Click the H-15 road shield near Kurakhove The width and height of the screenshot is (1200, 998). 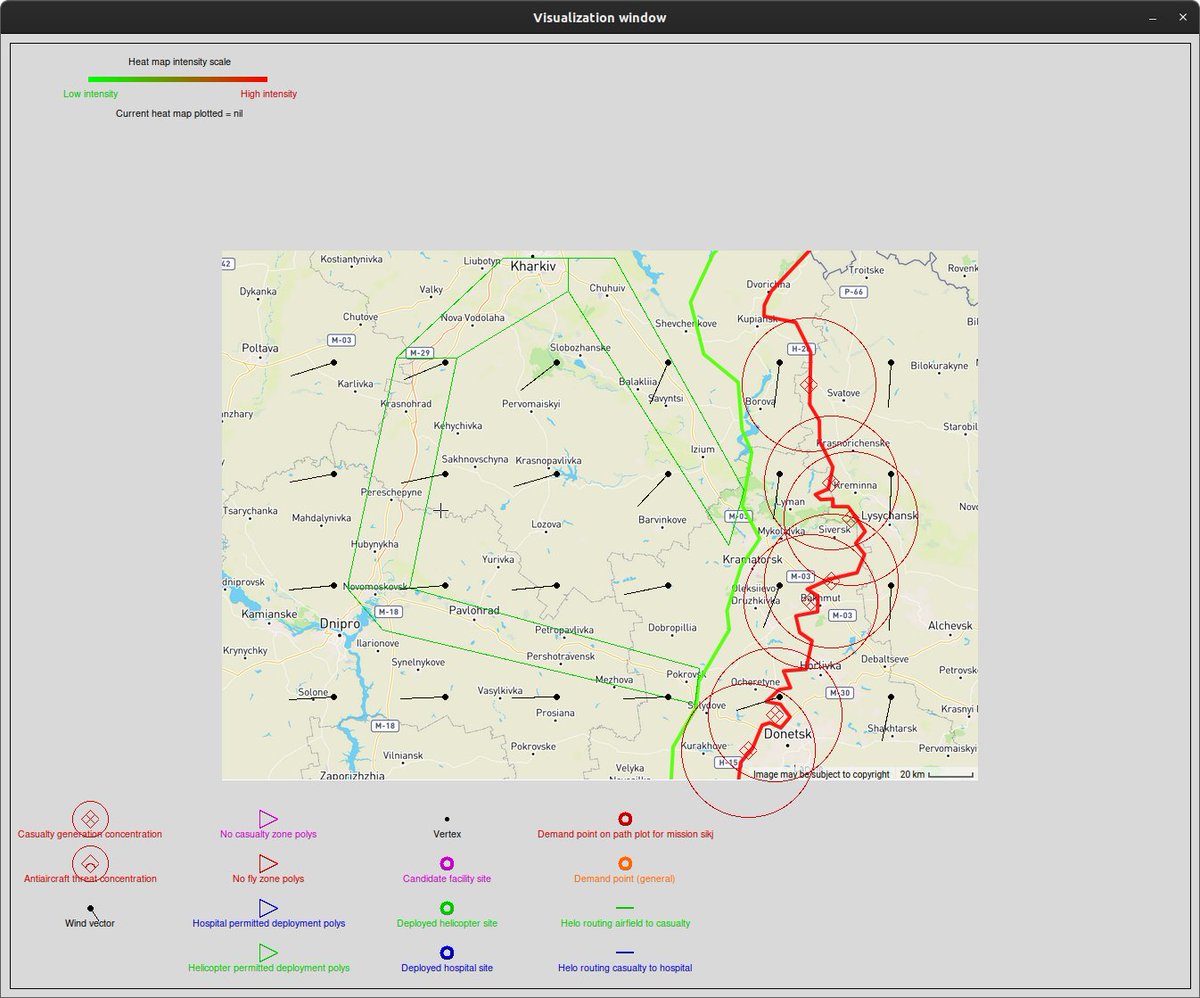[728, 762]
